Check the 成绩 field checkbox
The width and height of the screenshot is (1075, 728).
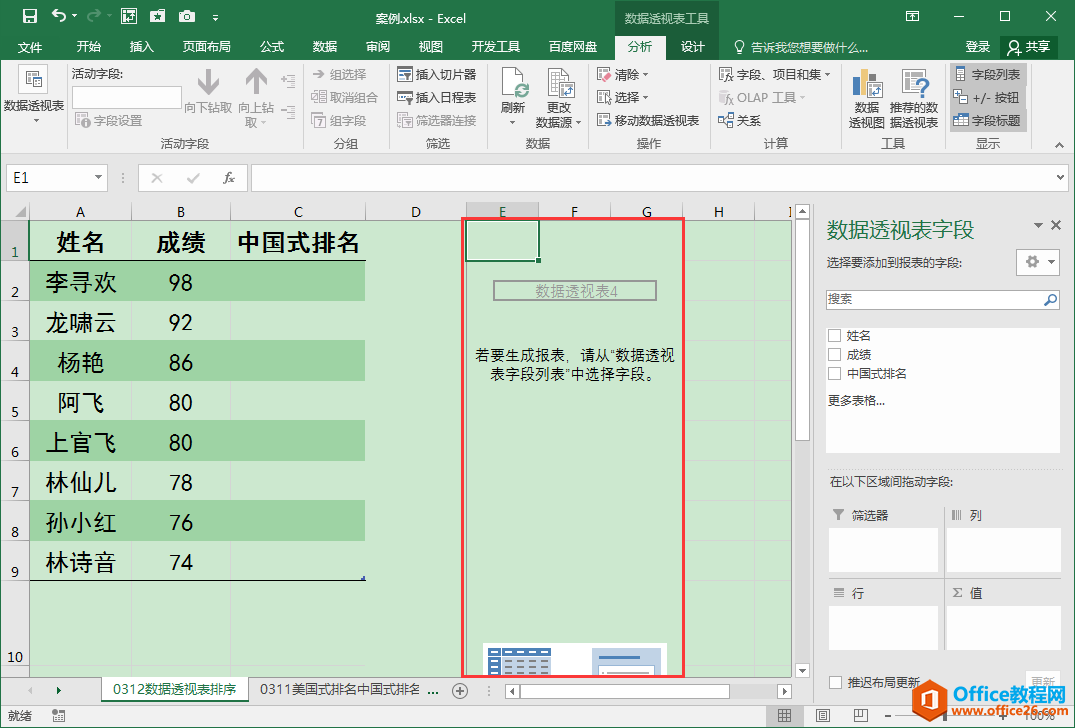[834, 355]
